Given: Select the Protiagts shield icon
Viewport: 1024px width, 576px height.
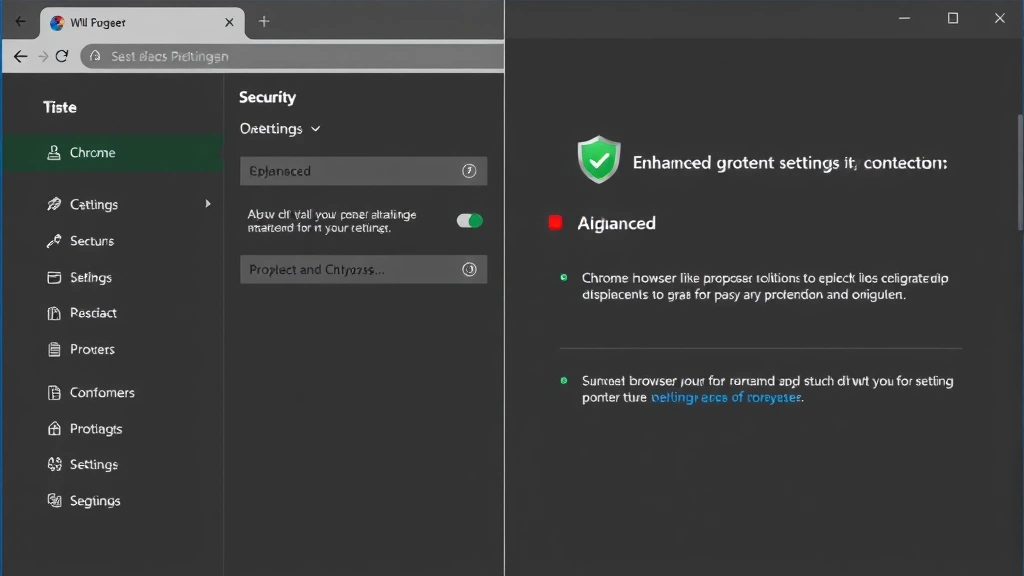Looking at the screenshot, I should coord(58,428).
